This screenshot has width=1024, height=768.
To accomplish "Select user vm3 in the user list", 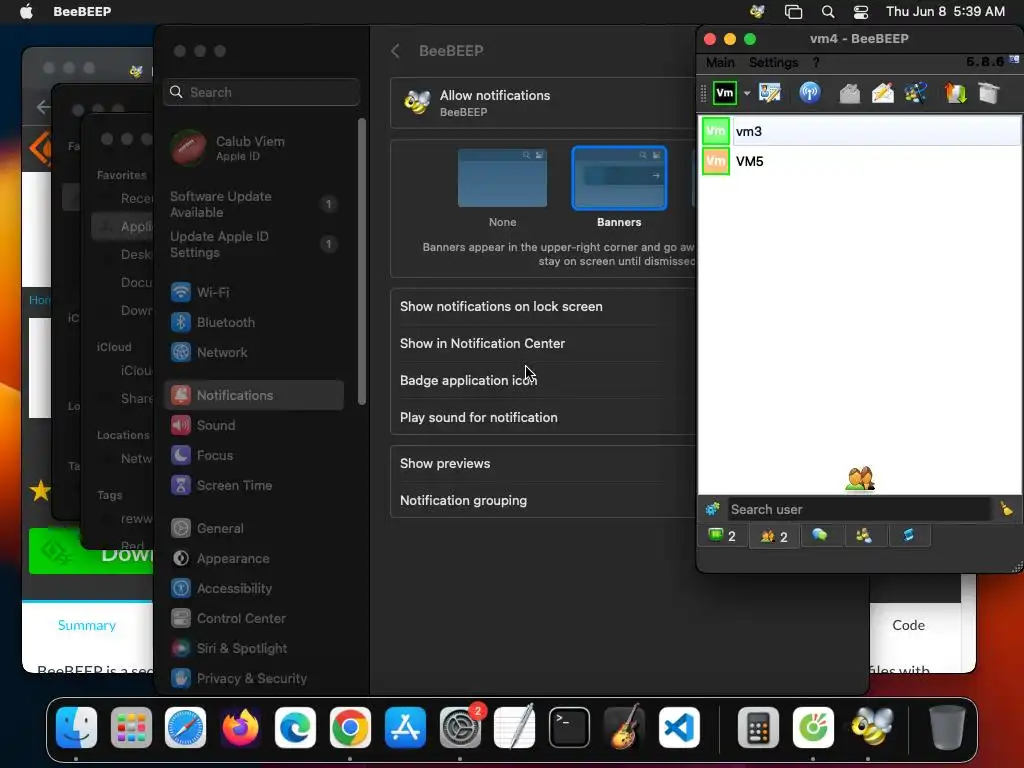I will pyautogui.click(x=861, y=131).
